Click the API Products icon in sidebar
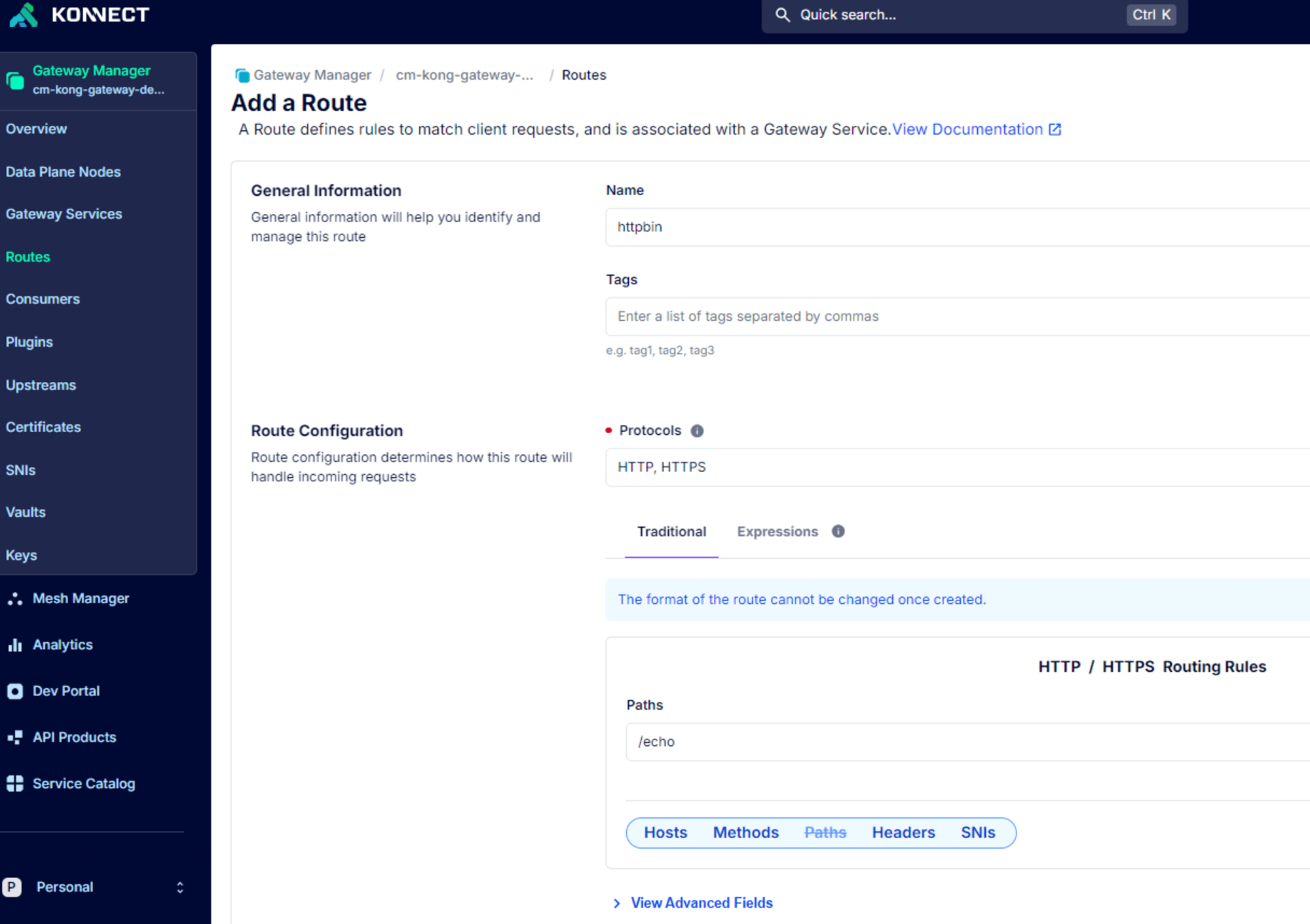The width and height of the screenshot is (1310, 924). [16, 738]
